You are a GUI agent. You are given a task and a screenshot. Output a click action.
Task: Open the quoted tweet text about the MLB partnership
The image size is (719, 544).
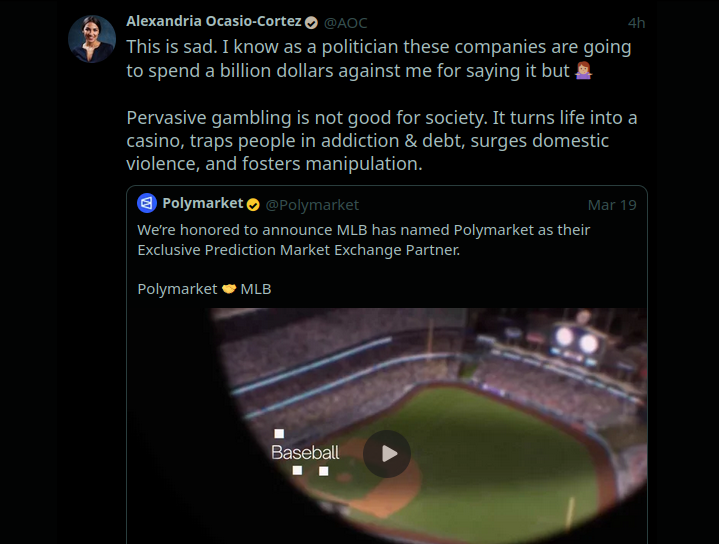[363, 240]
